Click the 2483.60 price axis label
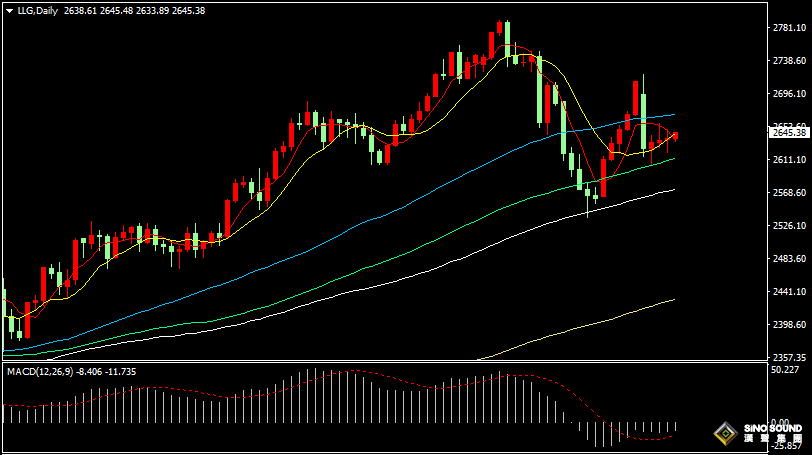 (789, 258)
